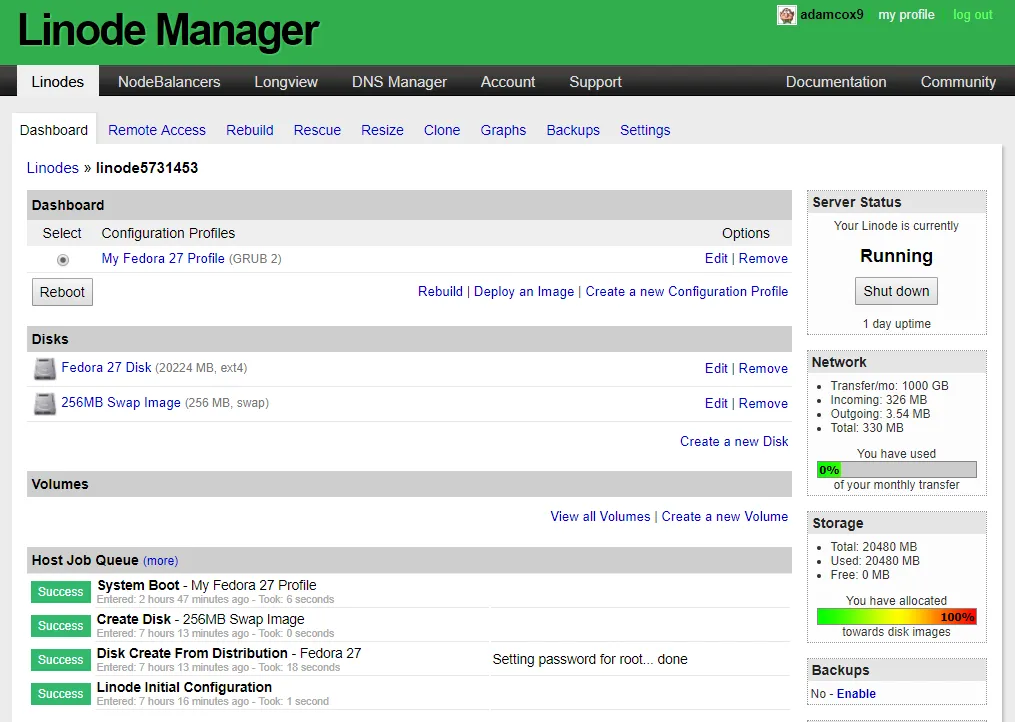The width and height of the screenshot is (1015, 722).
Task: Click the disk allocation 100% progress bar
Action: (897, 616)
